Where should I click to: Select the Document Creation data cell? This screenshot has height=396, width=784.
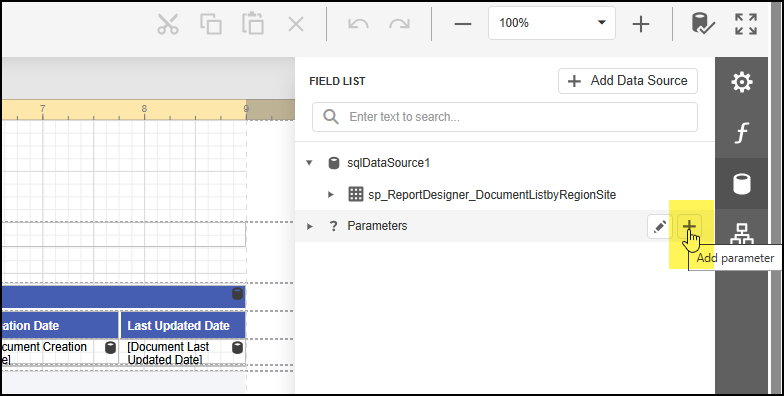[x=60, y=352]
